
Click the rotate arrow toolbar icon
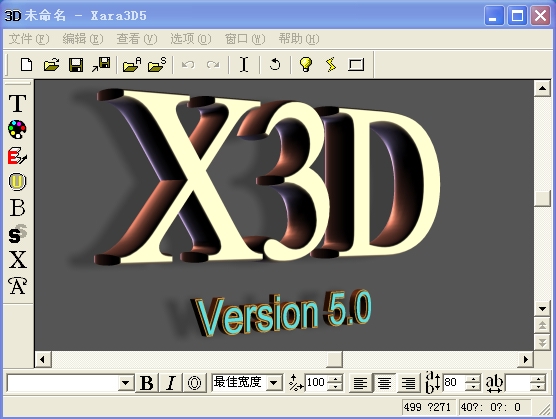[x=275, y=65]
